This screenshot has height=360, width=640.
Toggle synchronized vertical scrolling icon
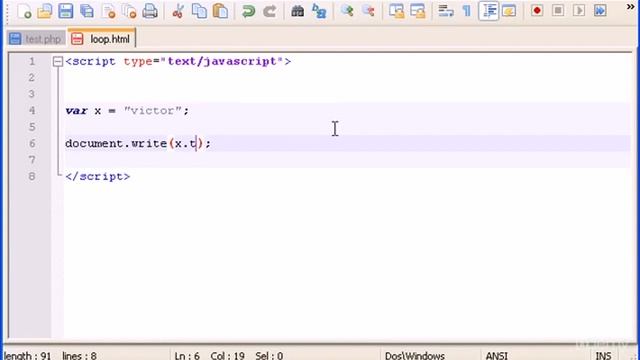(396, 11)
